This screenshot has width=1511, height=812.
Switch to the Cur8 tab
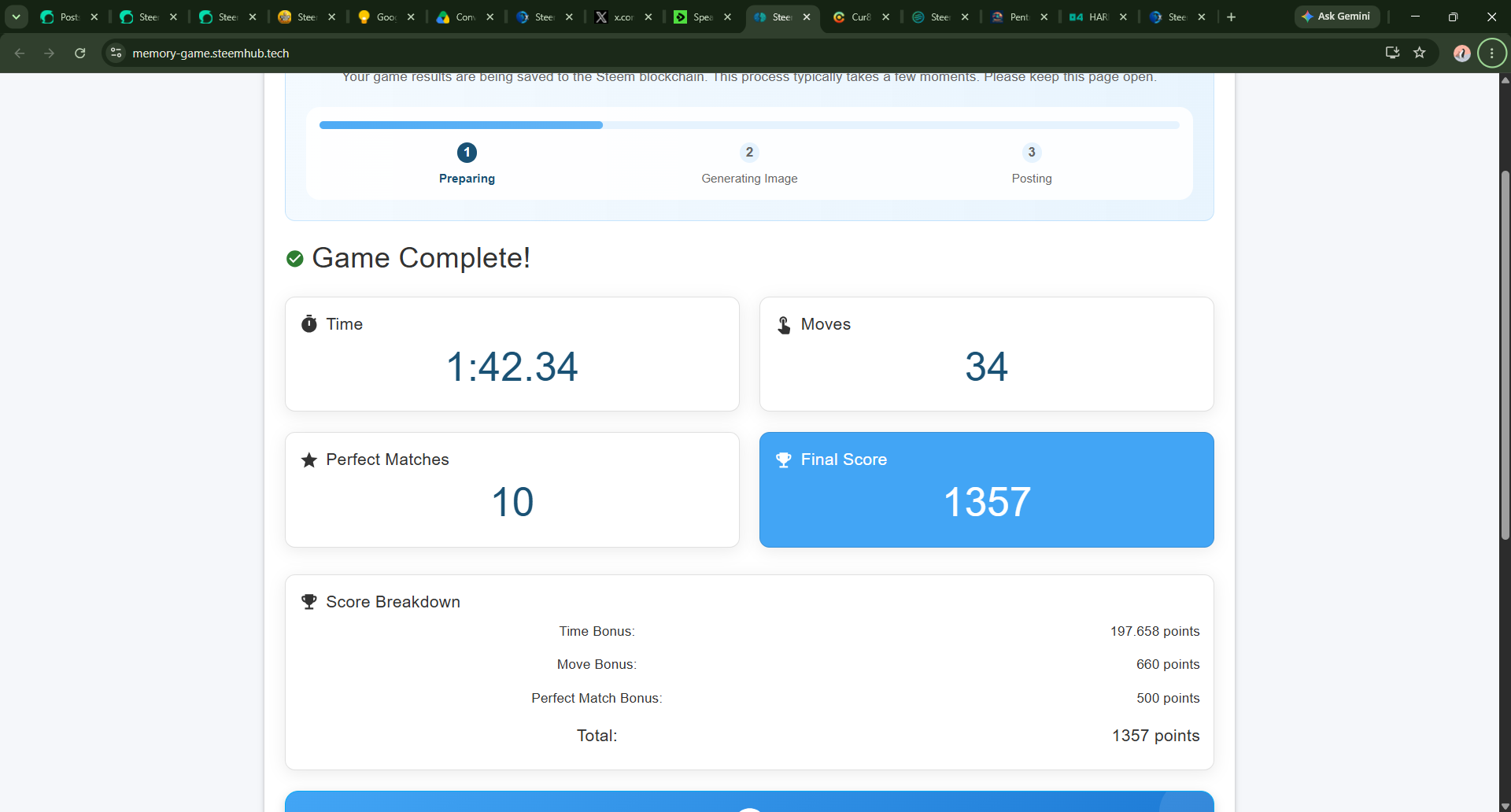tap(860, 17)
